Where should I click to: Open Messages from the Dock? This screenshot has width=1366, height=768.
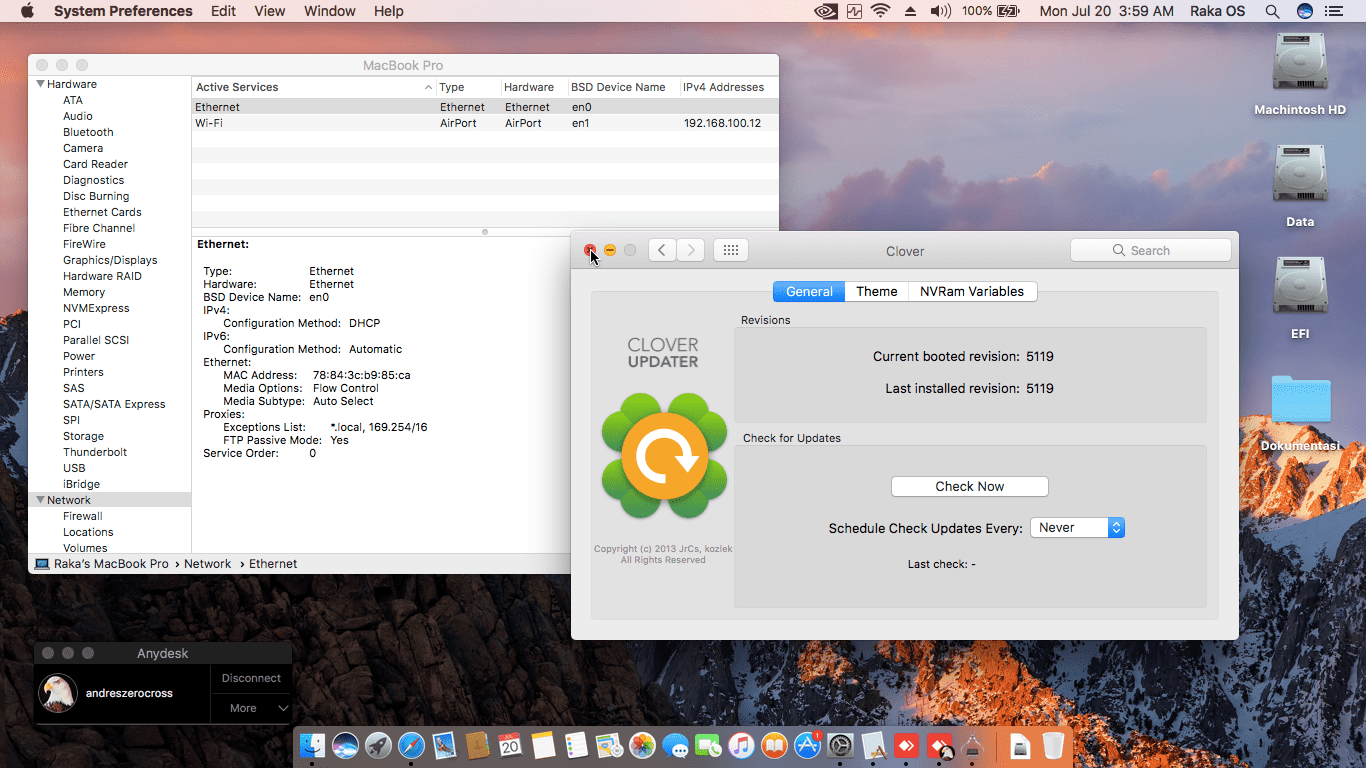(x=675, y=745)
